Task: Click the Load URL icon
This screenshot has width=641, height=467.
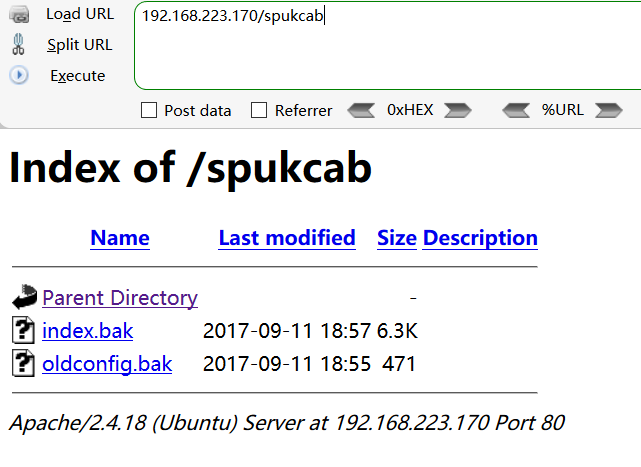Action: pyautogui.click(x=19, y=14)
